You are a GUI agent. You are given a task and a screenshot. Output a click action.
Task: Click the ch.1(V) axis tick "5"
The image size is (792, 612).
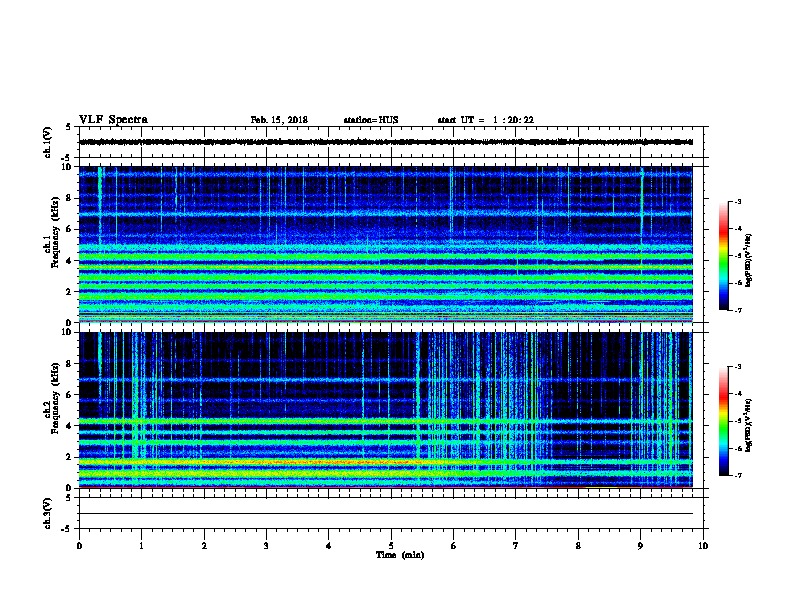(69, 127)
